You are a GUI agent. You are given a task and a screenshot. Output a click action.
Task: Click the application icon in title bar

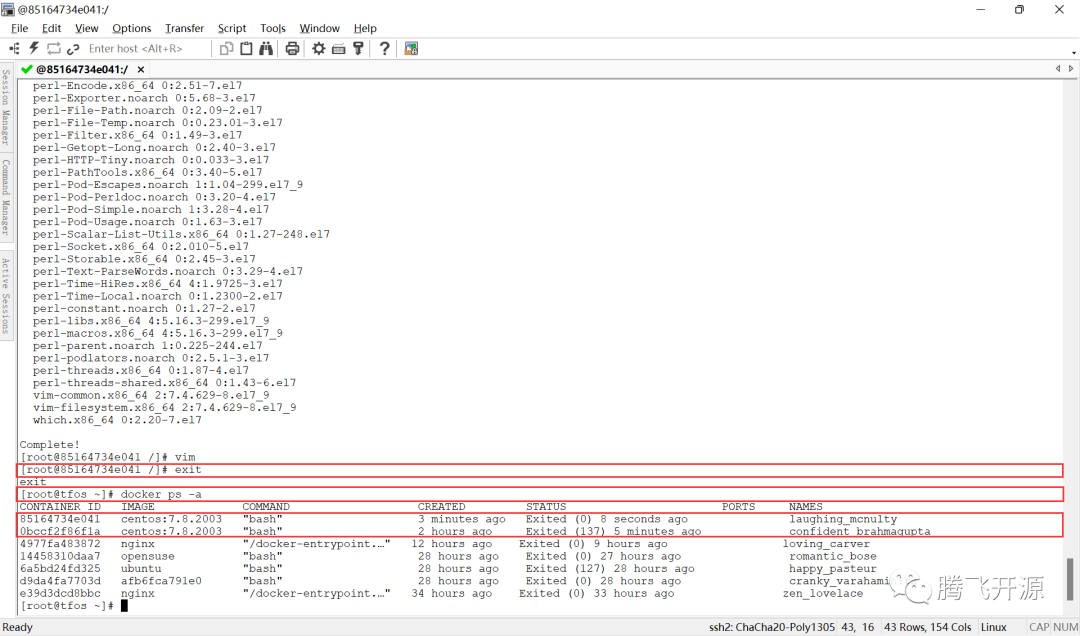pos(8,9)
